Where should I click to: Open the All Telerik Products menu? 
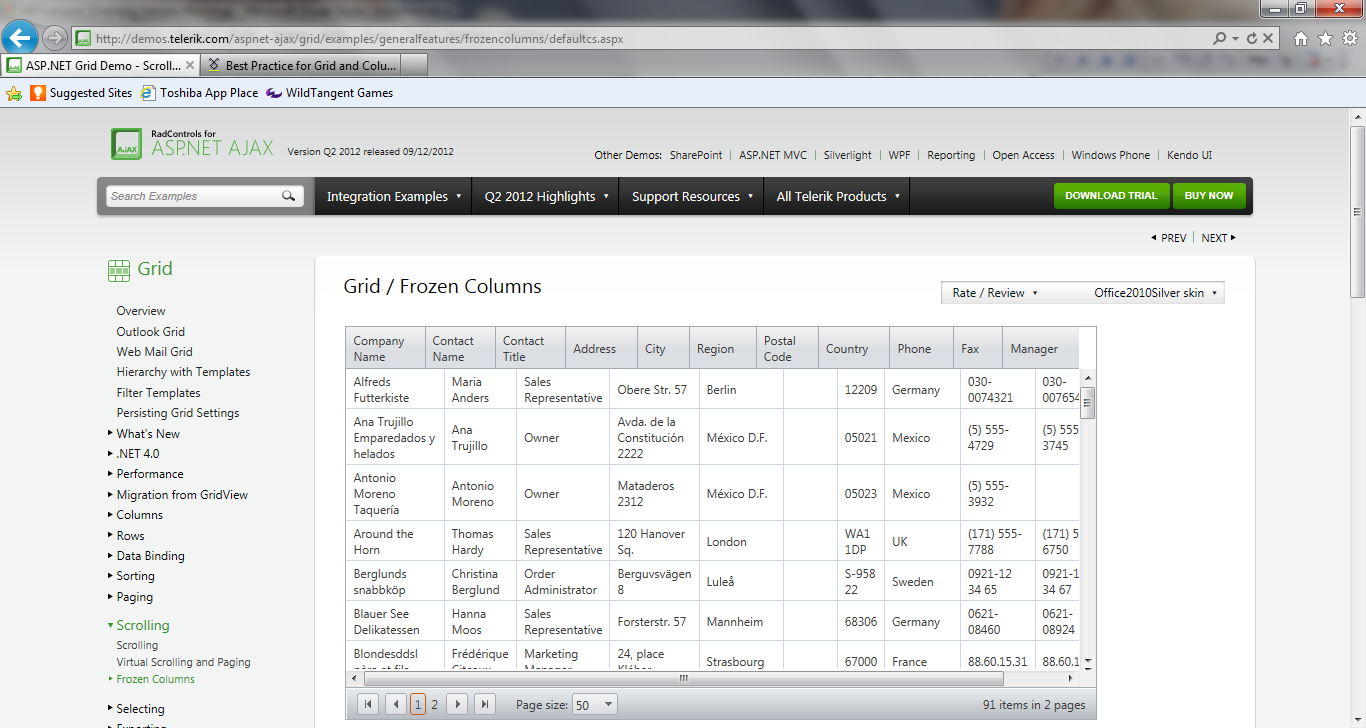(x=838, y=196)
